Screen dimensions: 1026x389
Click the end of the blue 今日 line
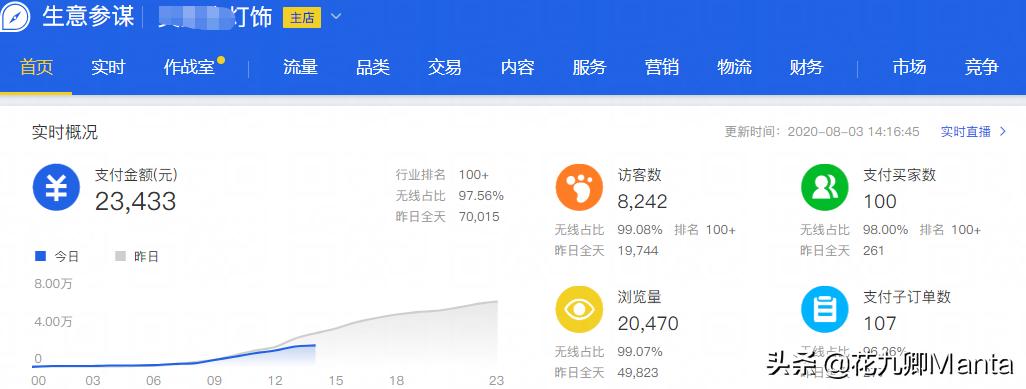coord(315,344)
